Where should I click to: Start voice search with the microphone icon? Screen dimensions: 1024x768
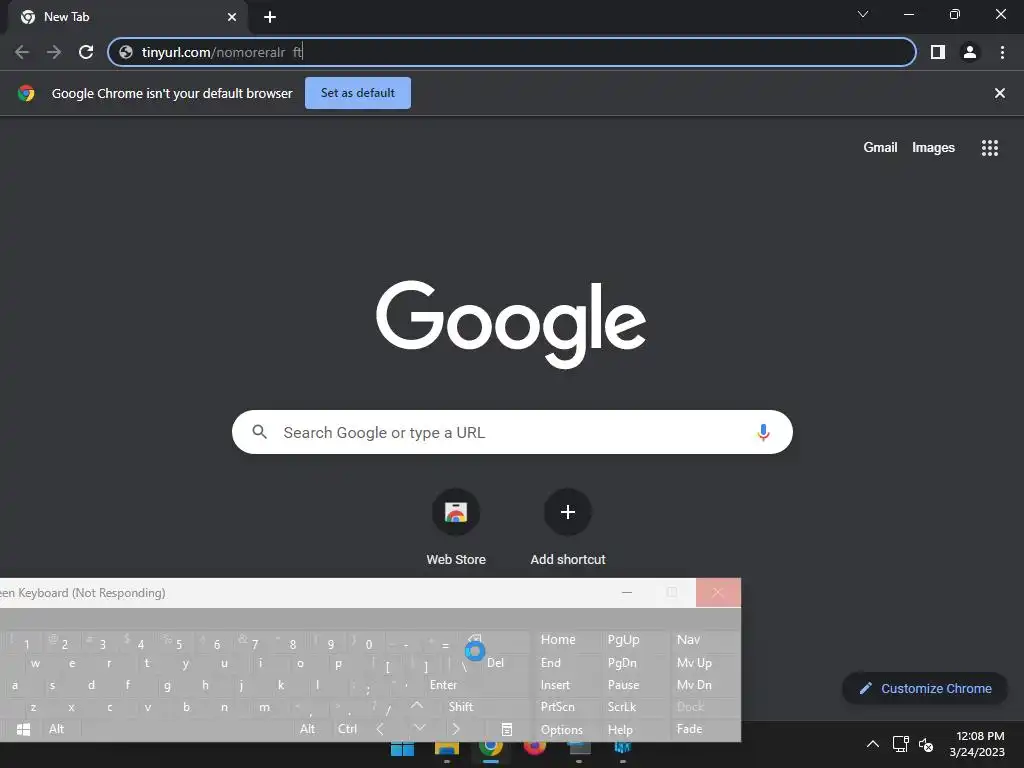tap(763, 432)
